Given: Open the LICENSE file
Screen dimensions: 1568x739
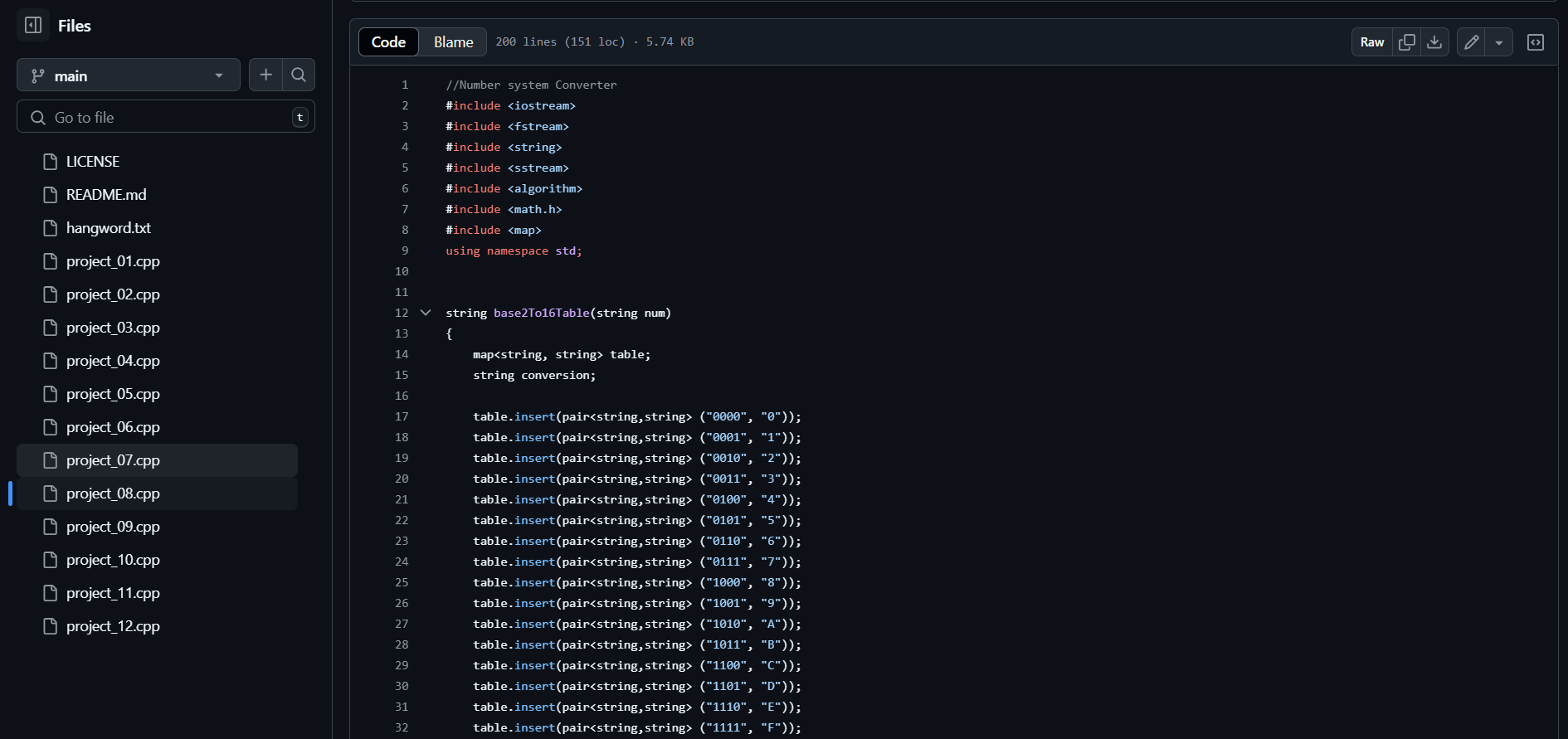Looking at the screenshot, I should coord(157,162).
